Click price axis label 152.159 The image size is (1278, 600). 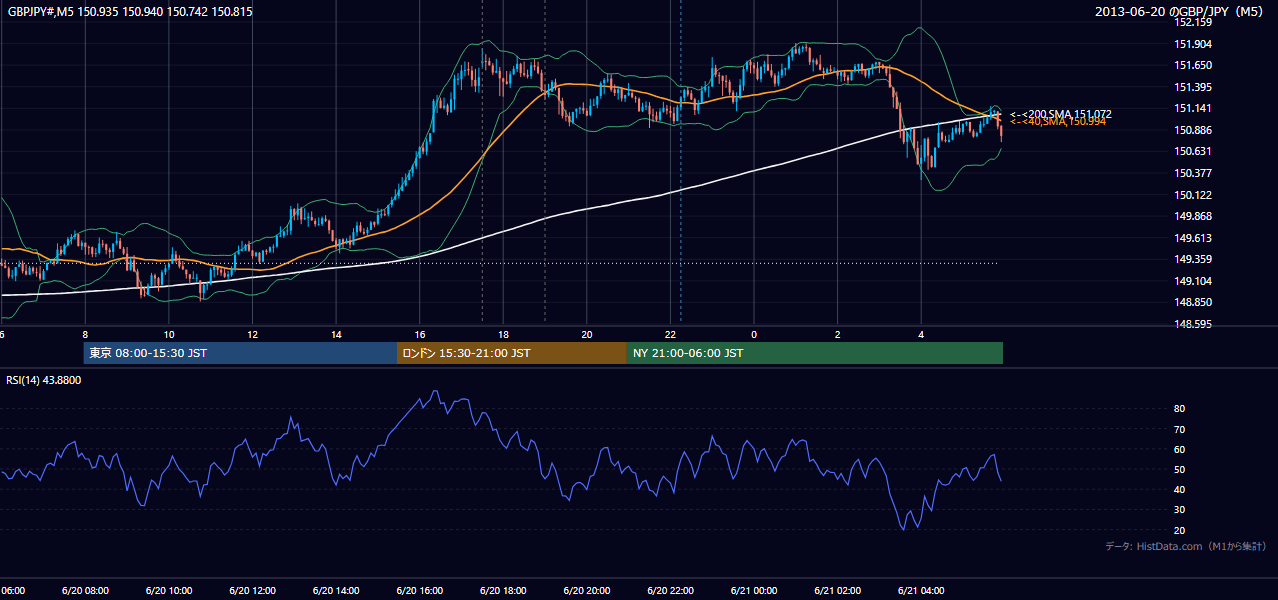pyautogui.click(x=1193, y=22)
